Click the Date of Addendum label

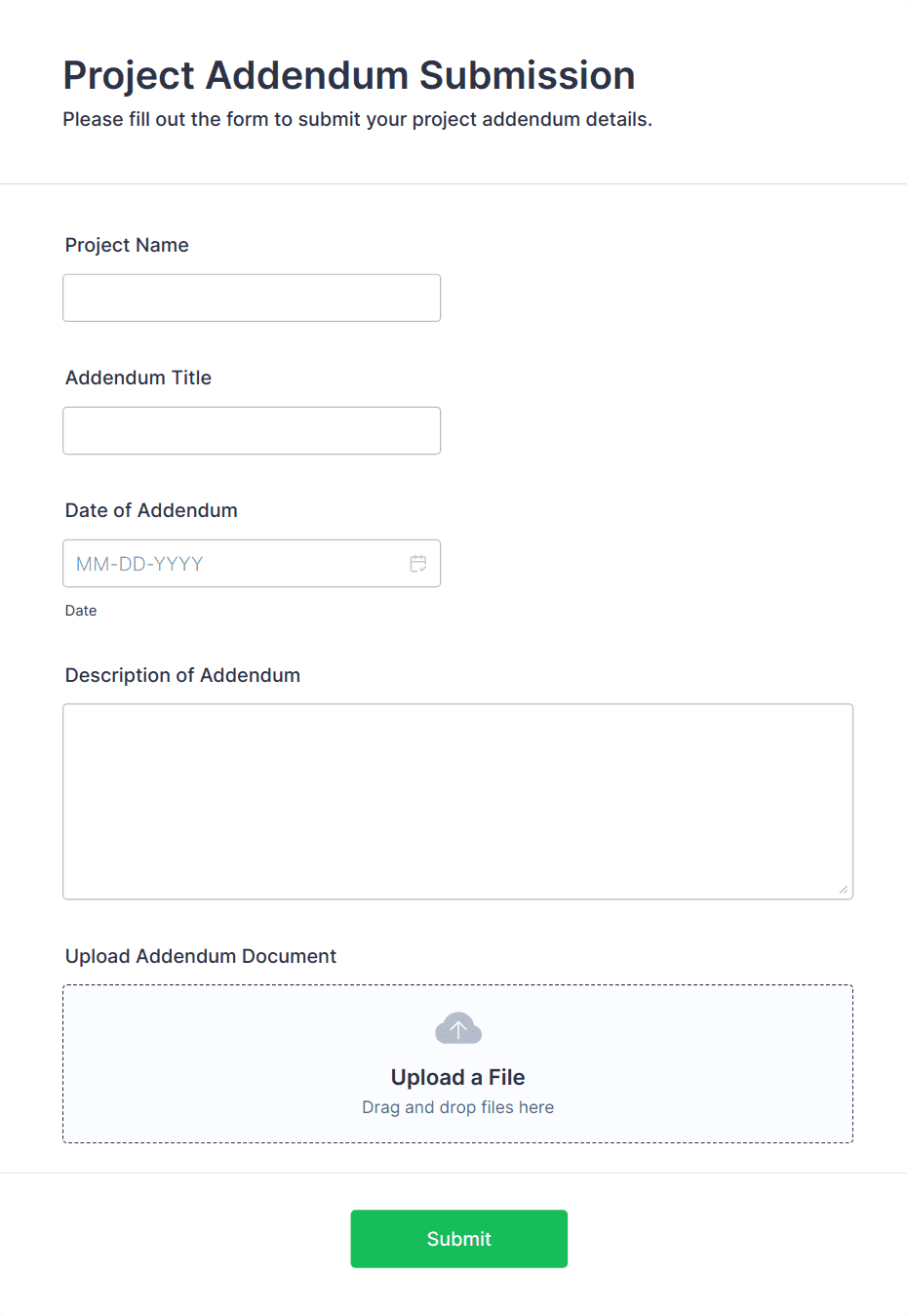(x=151, y=510)
